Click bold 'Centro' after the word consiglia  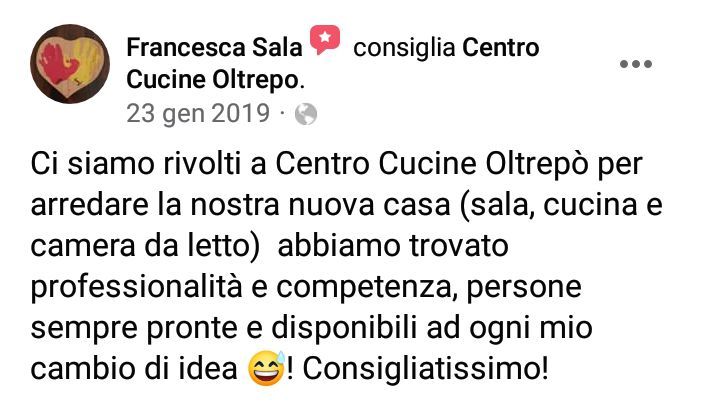tap(501, 47)
